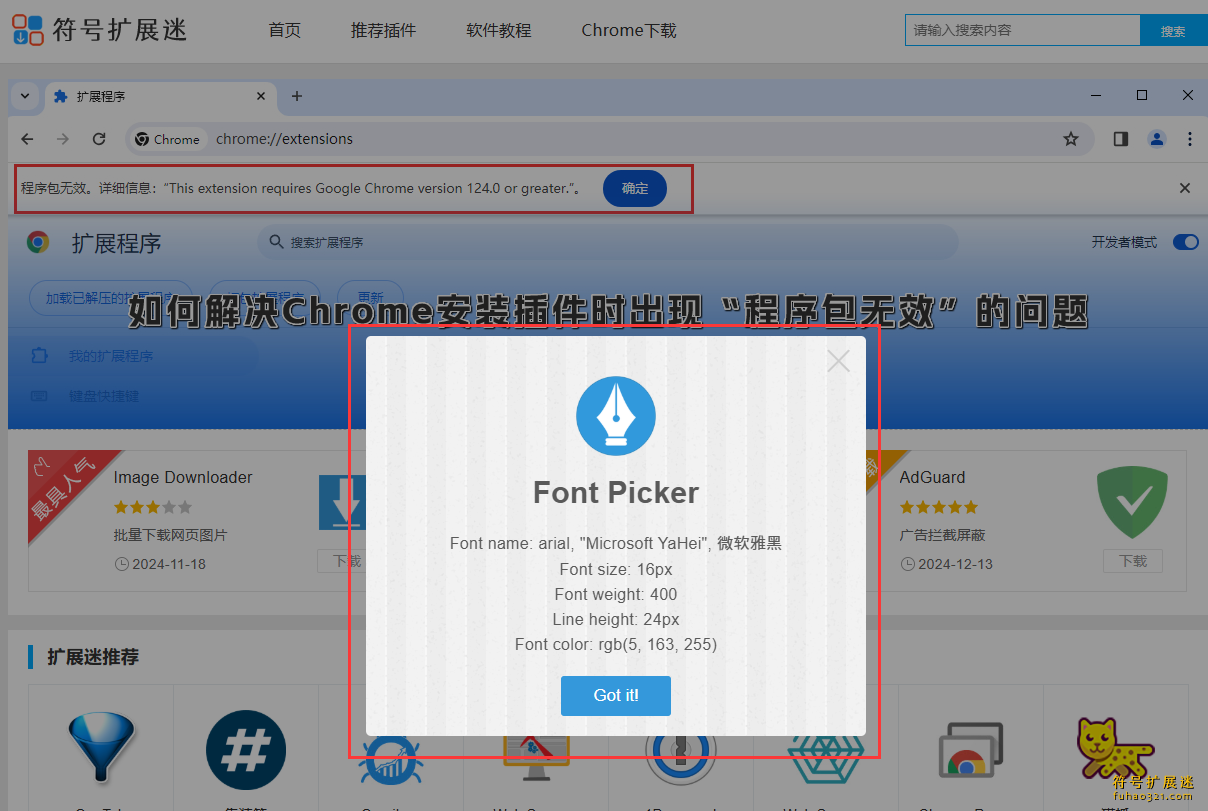1208x811 pixels.
Task: Click Image Downloader's star rating
Action: [x=152, y=507]
